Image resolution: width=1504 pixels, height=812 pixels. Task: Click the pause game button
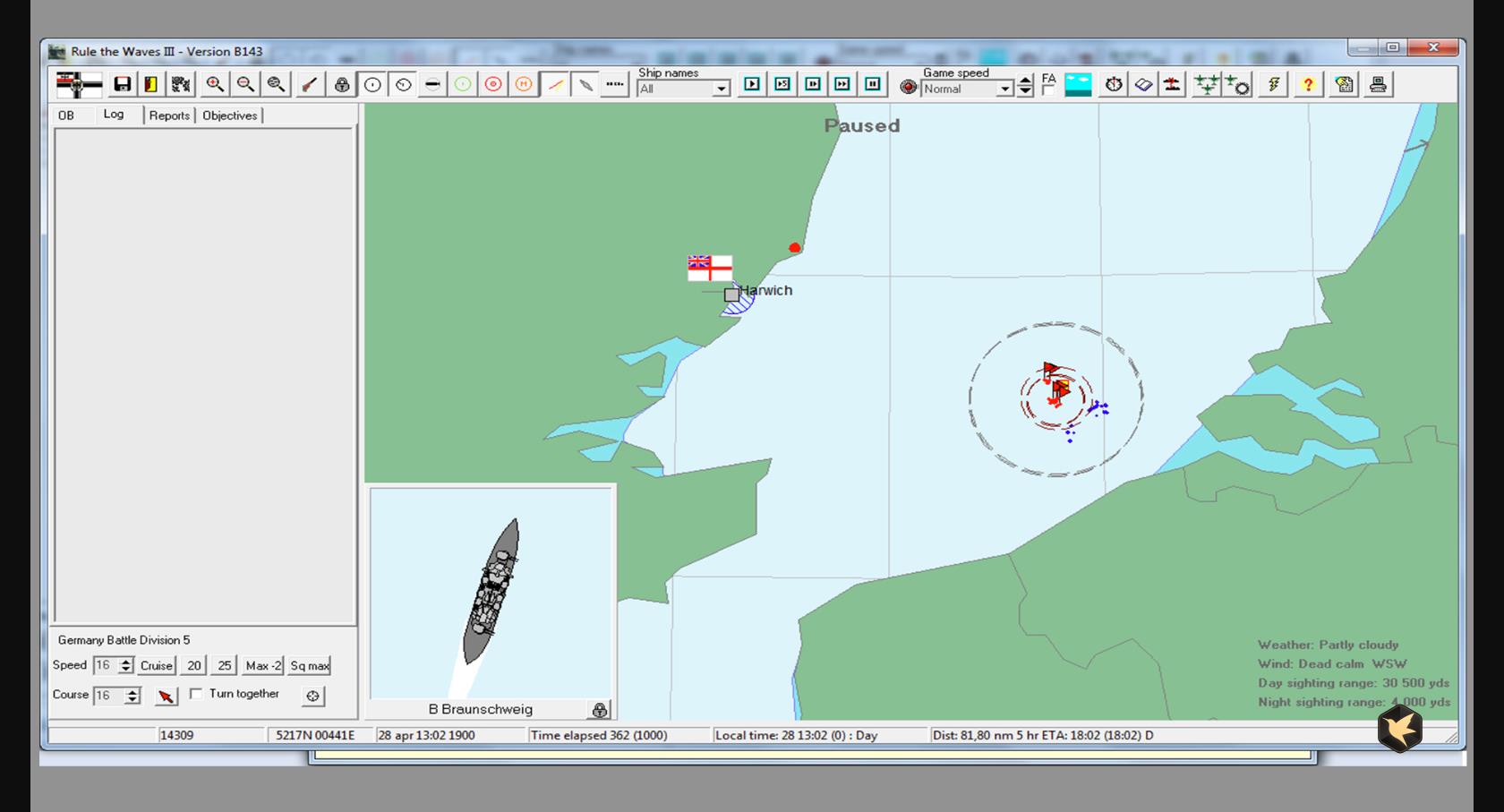tap(873, 84)
